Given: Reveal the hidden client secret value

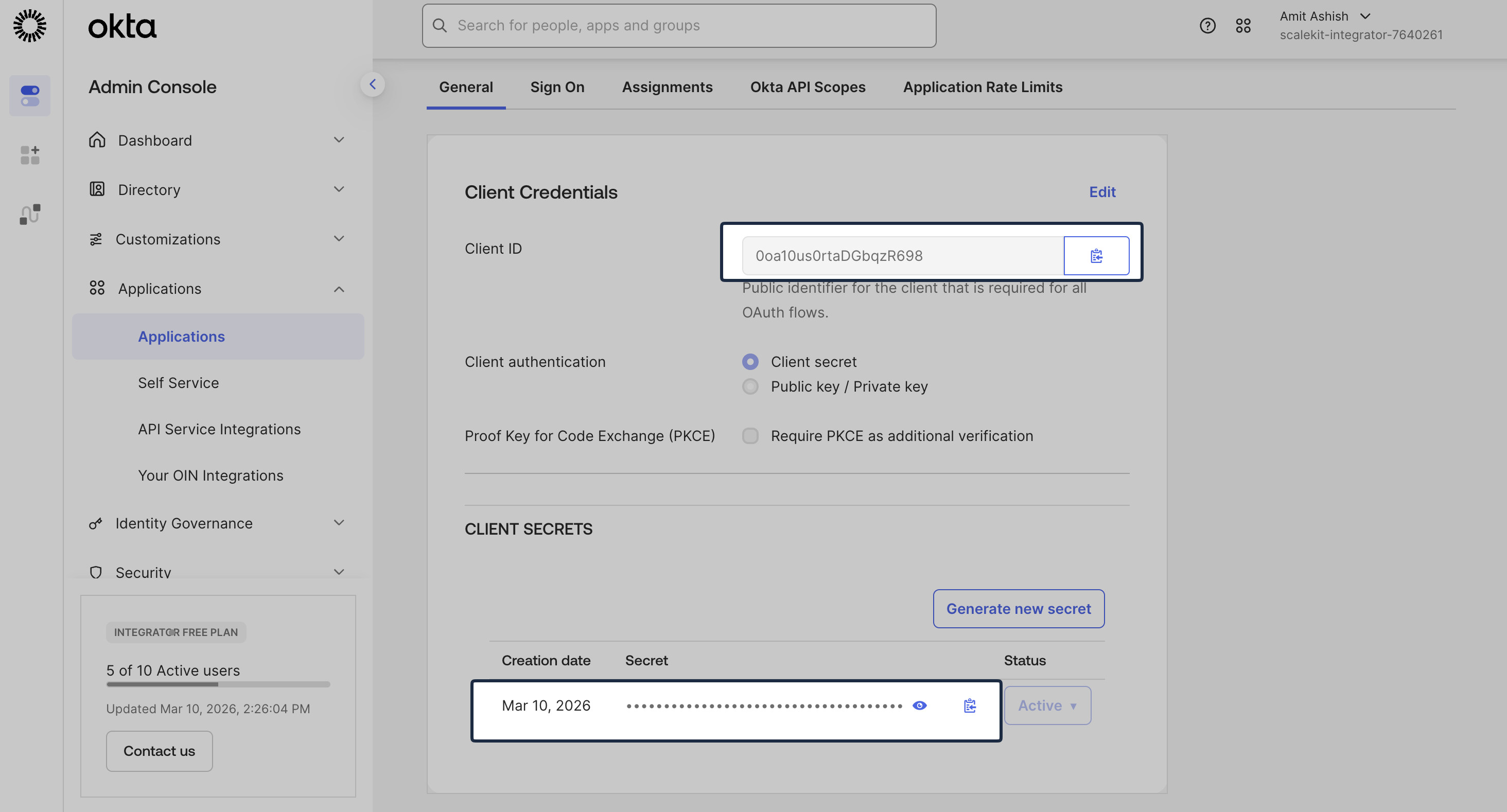Looking at the screenshot, I should coord(919,705).
